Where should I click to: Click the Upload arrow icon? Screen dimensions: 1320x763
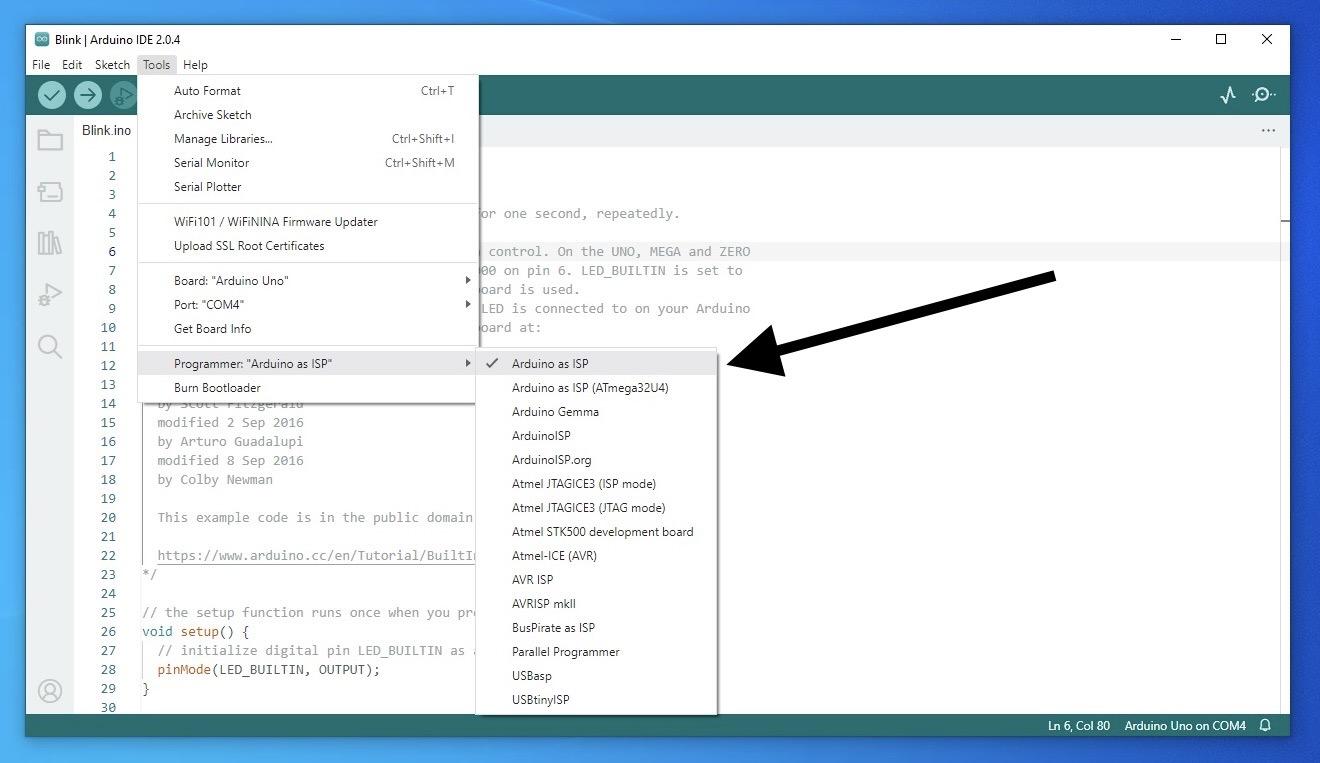[88, 94]
